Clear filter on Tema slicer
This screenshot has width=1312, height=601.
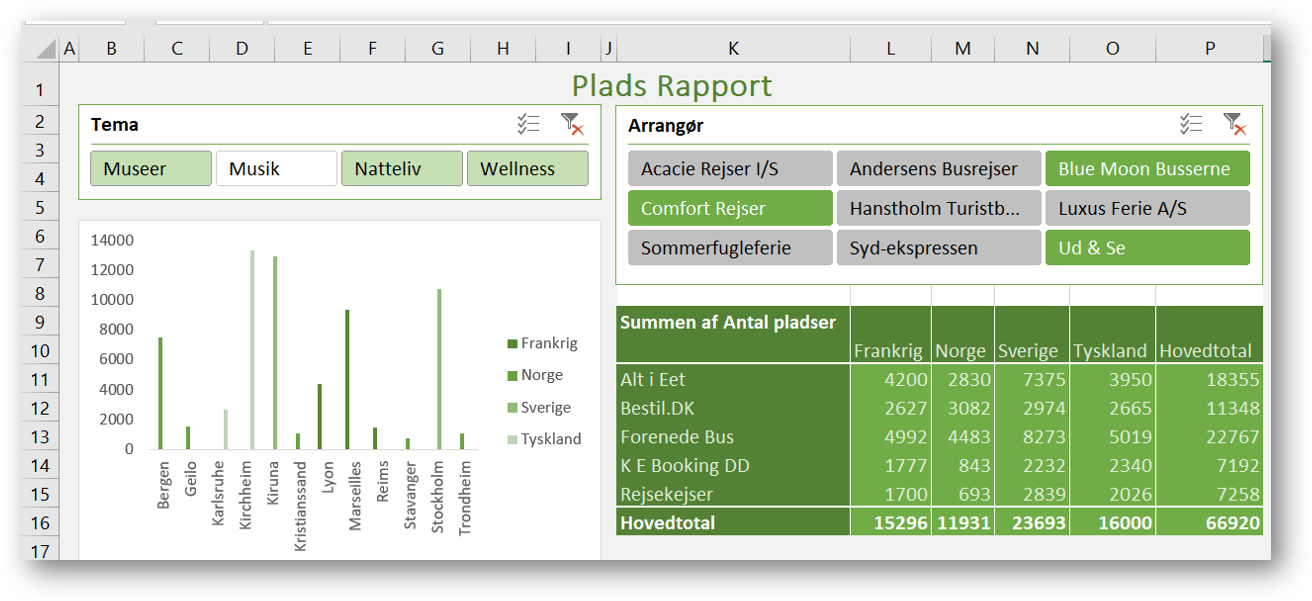point(572,124)
